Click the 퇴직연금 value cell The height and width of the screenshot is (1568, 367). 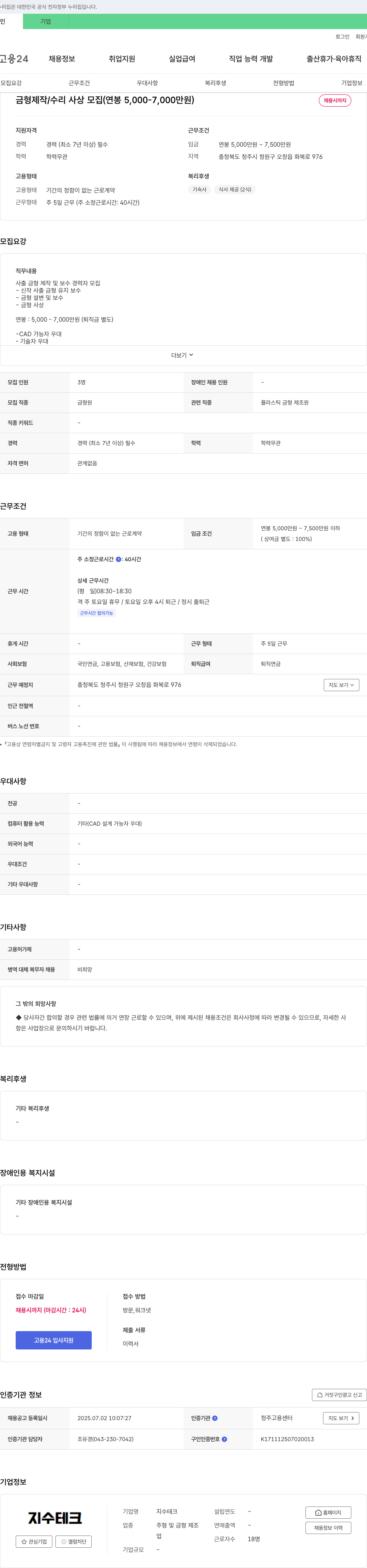271,664
